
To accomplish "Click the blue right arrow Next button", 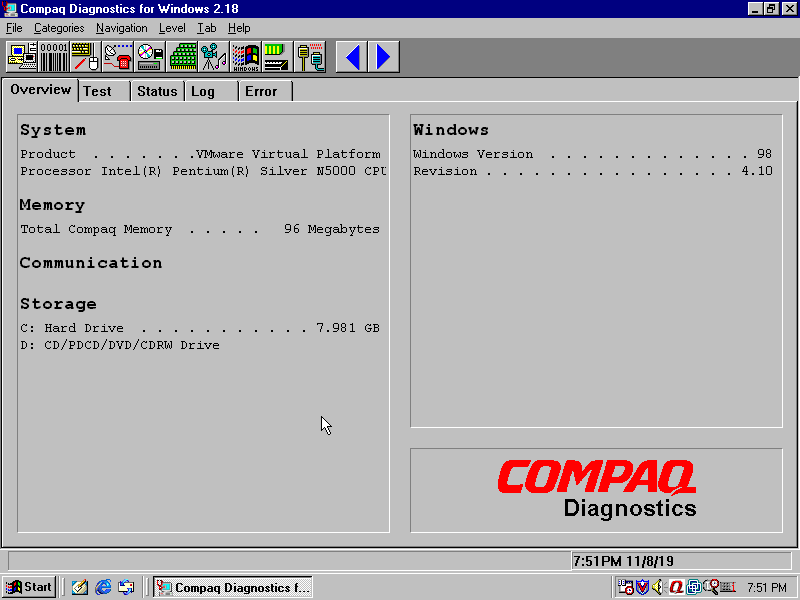I will tap(384, 57).
